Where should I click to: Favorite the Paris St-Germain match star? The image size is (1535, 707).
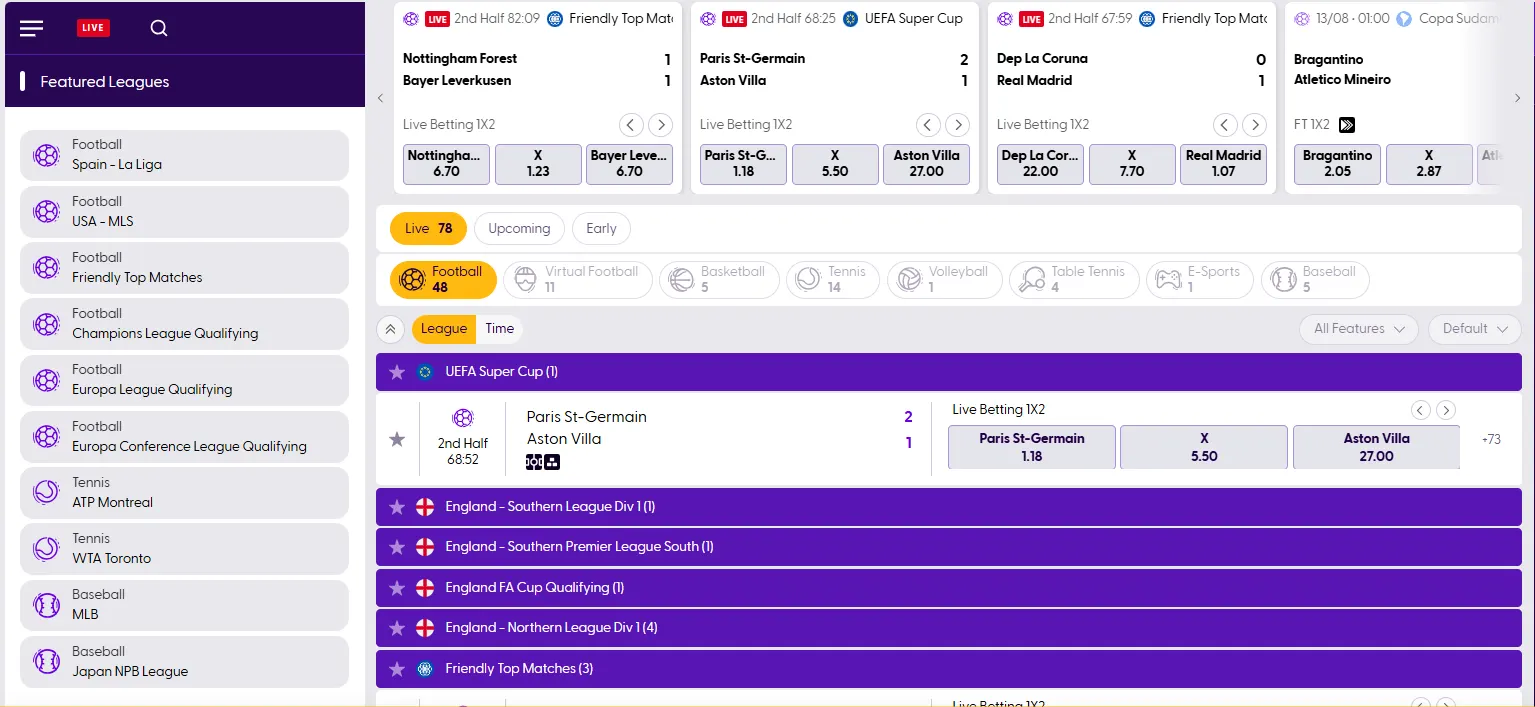pyautogui.click(x=397, y=439)
